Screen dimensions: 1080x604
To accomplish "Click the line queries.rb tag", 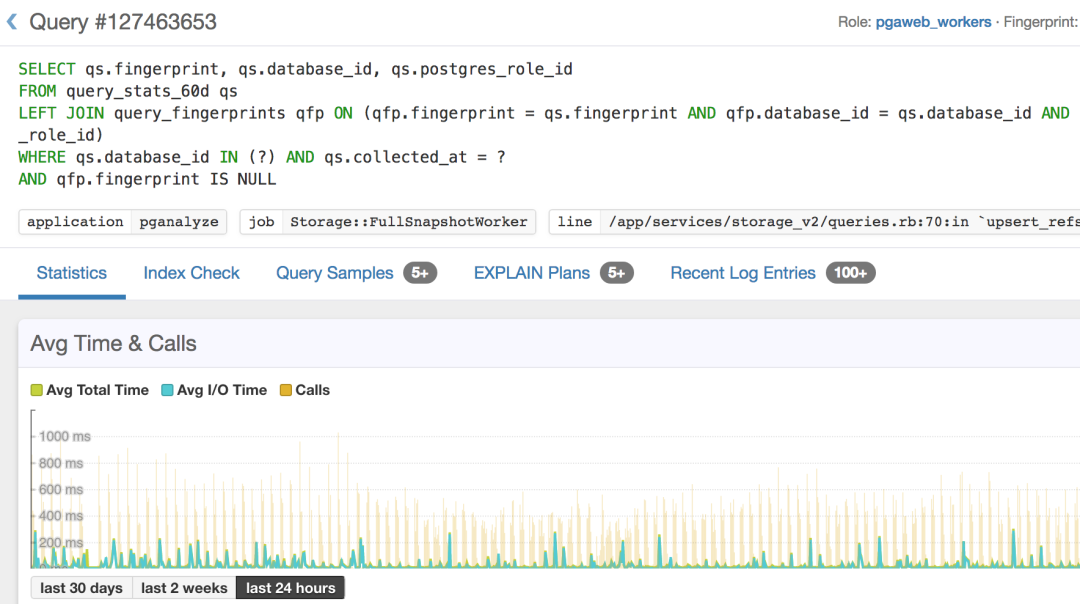I will click(814, 222).
